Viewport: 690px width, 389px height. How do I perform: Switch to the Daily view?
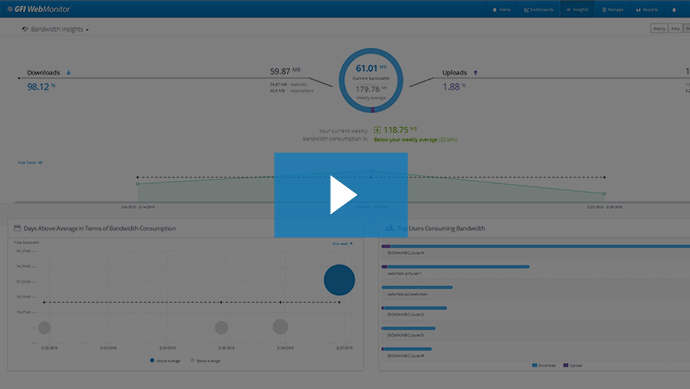point(675,29)
